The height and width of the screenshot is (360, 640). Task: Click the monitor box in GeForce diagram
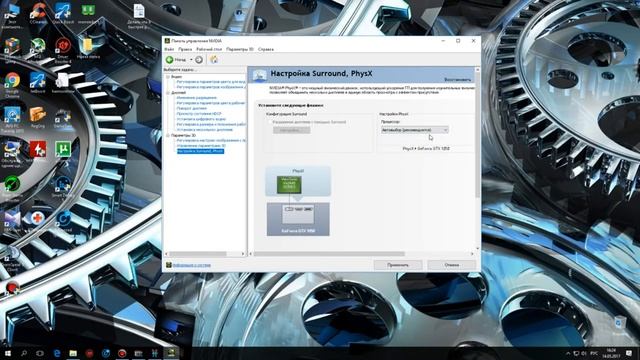[298, 214]
